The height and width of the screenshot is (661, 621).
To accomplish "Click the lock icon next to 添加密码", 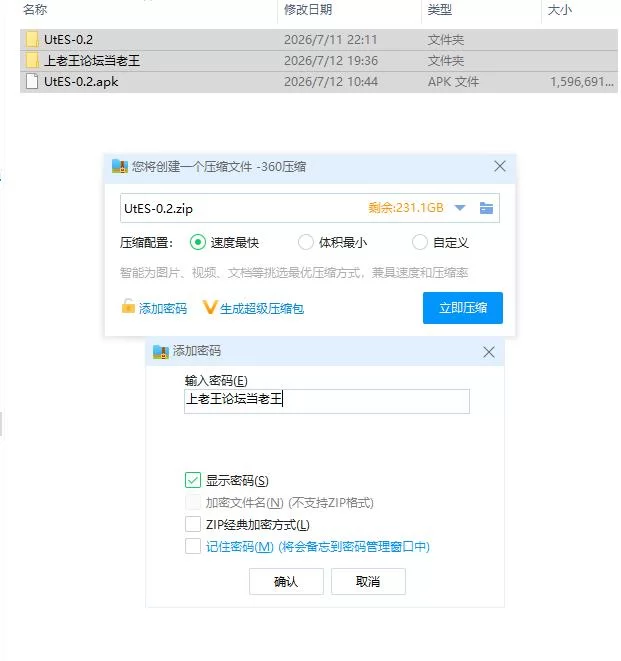I will point(128,307).
